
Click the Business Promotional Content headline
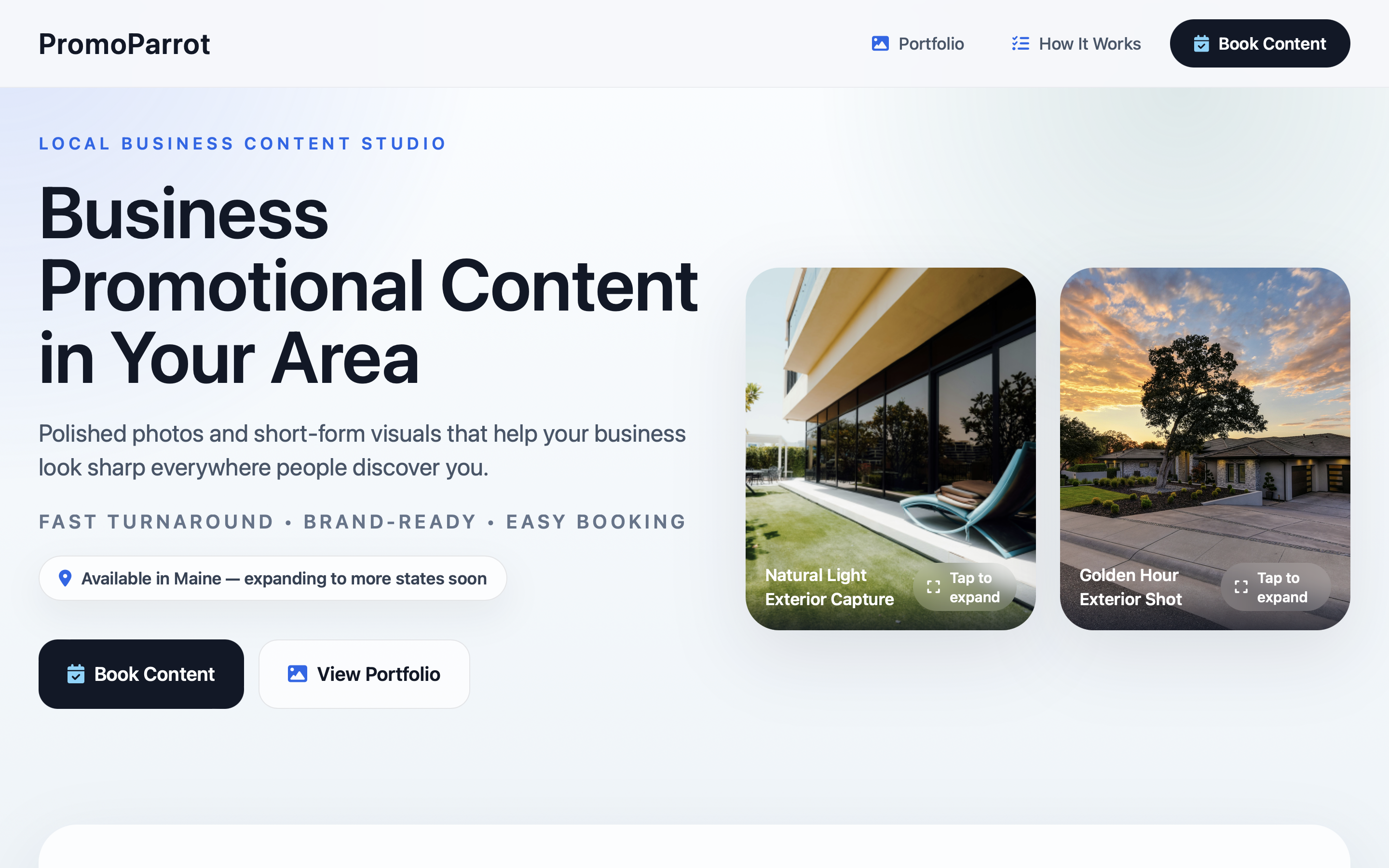tap(368, 285)
